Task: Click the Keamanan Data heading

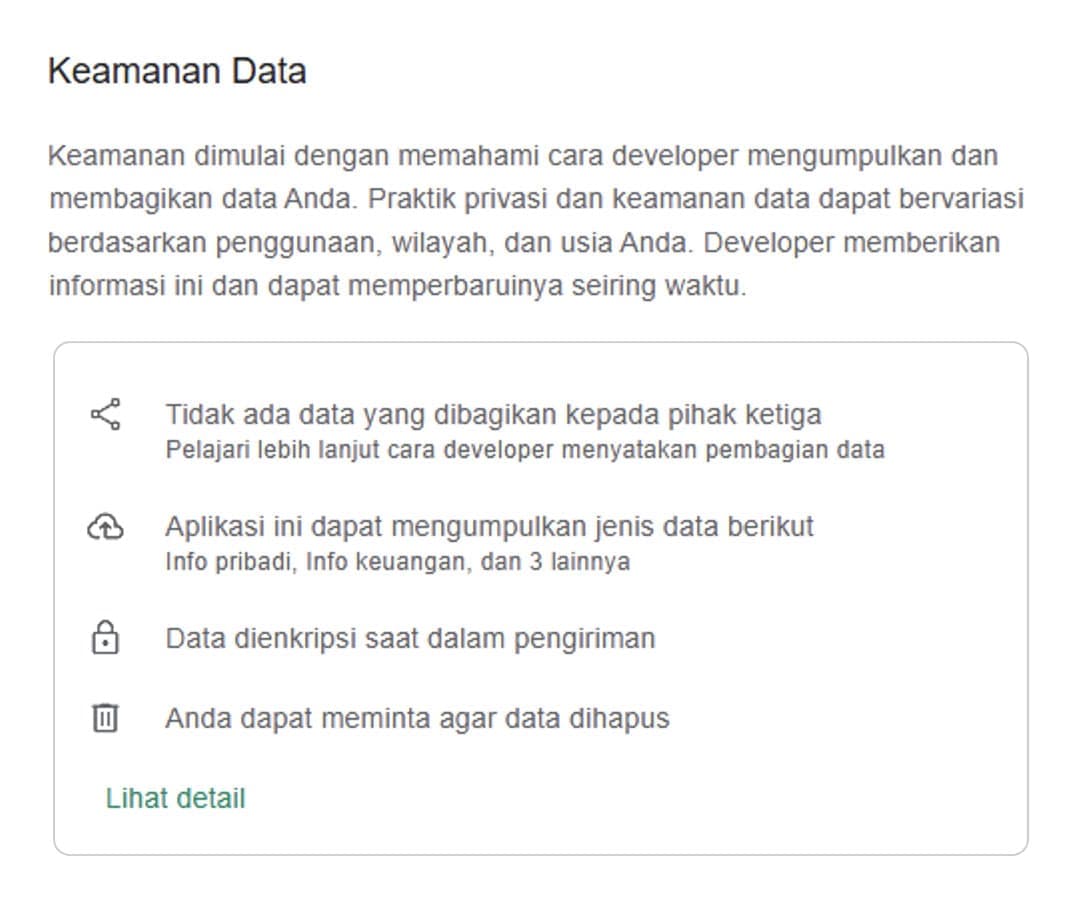Action: (177, 71)
